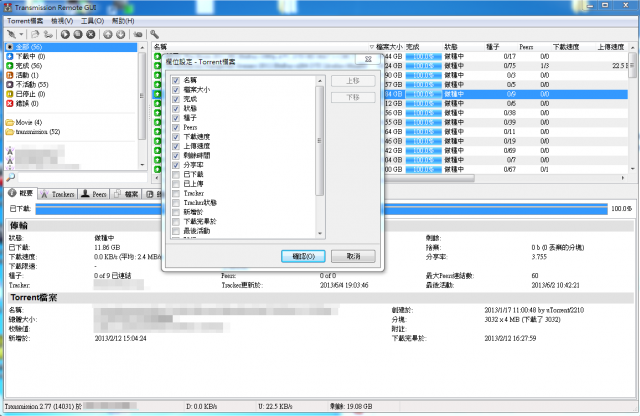Open the dropdown arrow beside the connect icon

click(x=21, y=35)
